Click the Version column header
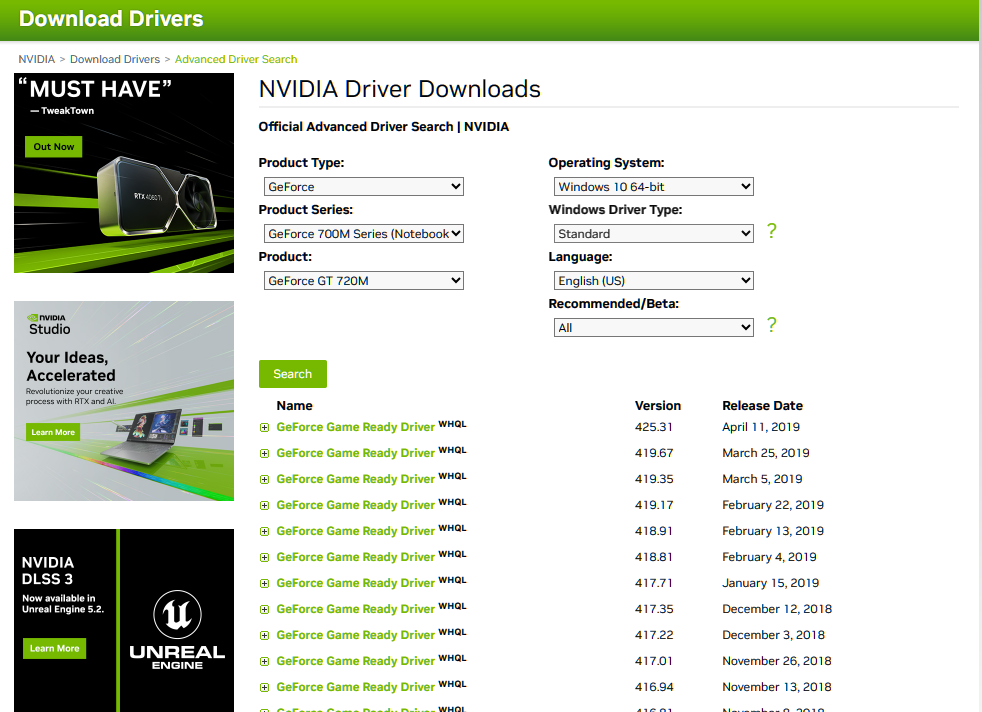 pos(658,406)
